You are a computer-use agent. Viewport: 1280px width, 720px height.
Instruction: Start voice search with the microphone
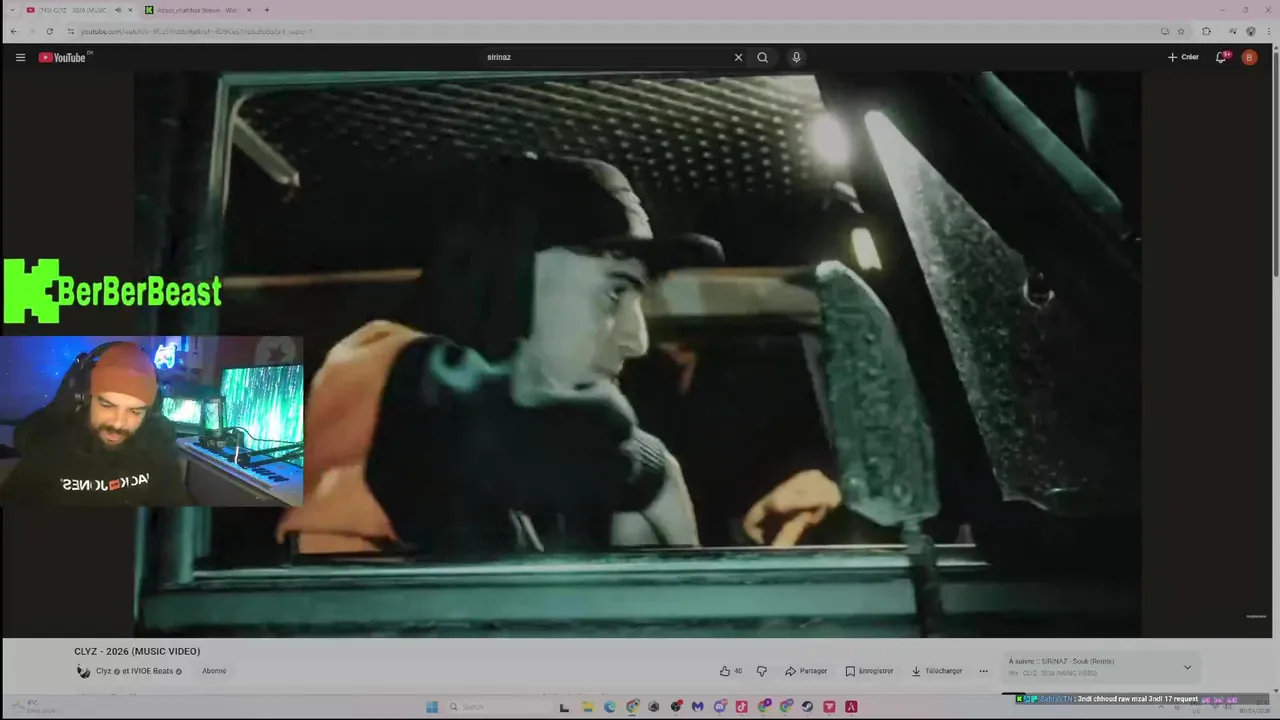pos(796,57)
